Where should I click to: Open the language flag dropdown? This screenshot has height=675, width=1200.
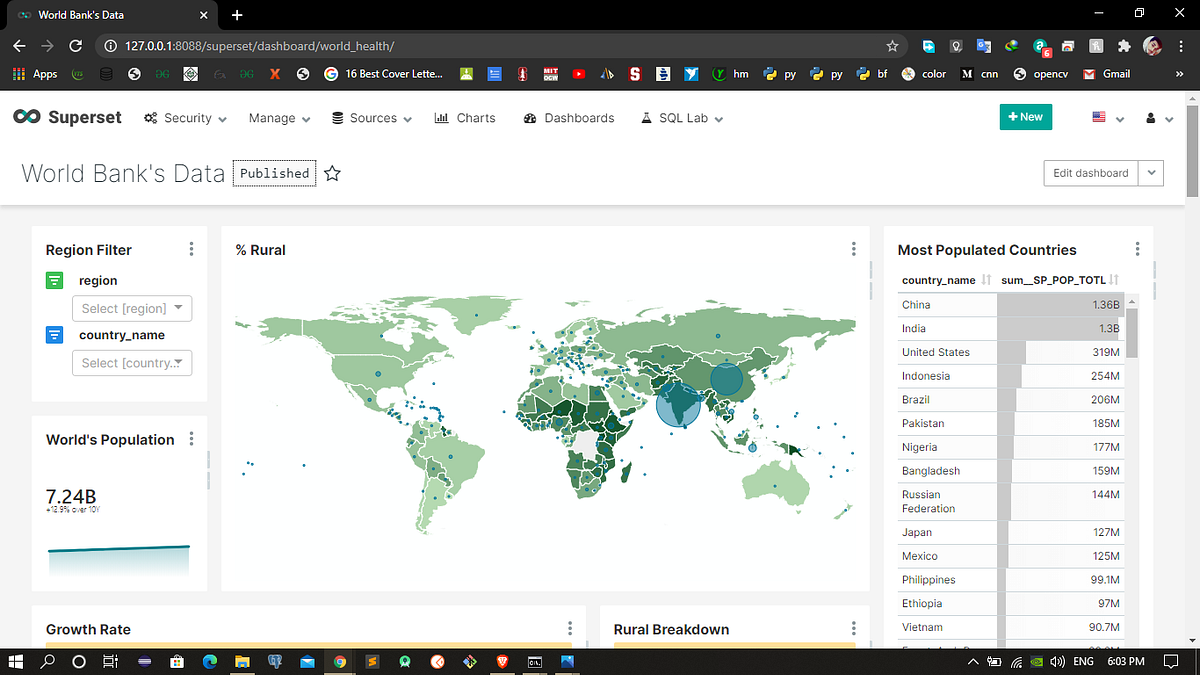[1108, 118]
